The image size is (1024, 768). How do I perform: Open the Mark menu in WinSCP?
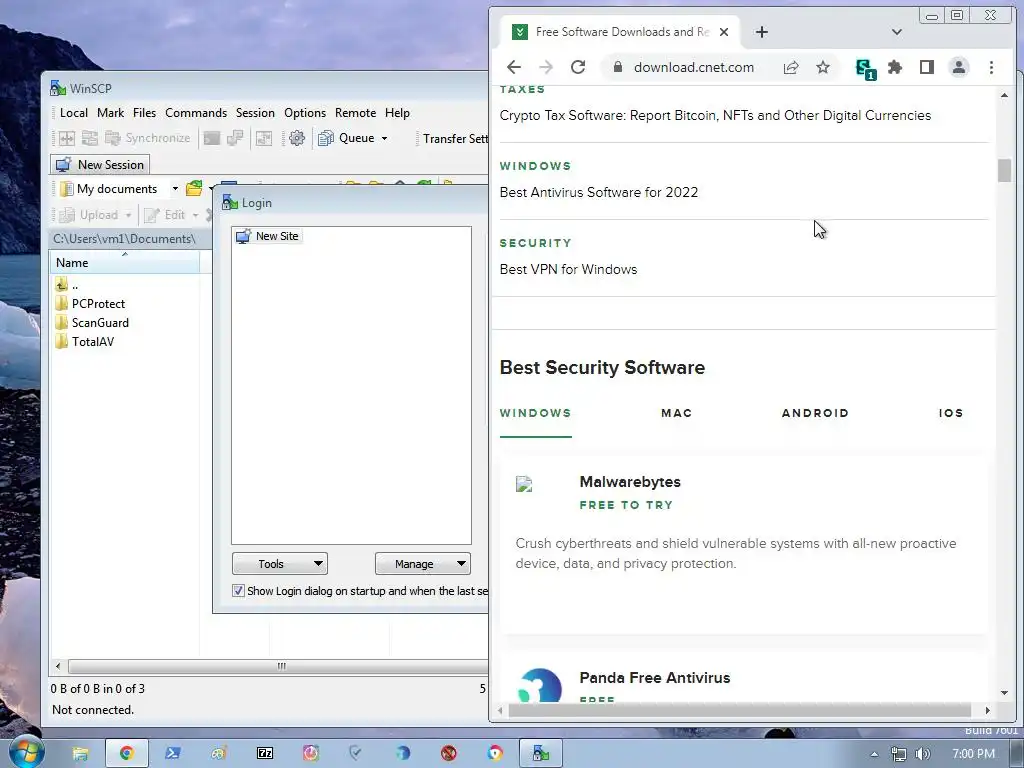(110, 113)
